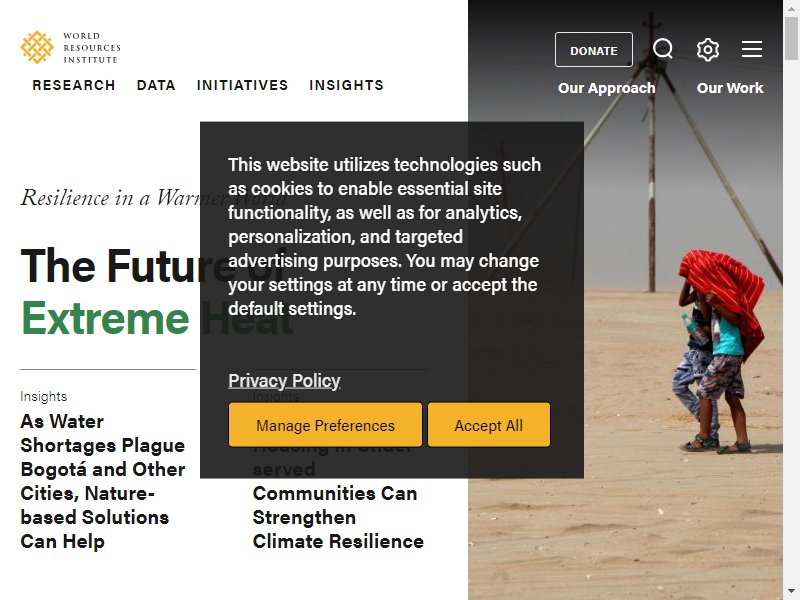Click Manage Preferences in cookie banner

click(x=326, y=425)
